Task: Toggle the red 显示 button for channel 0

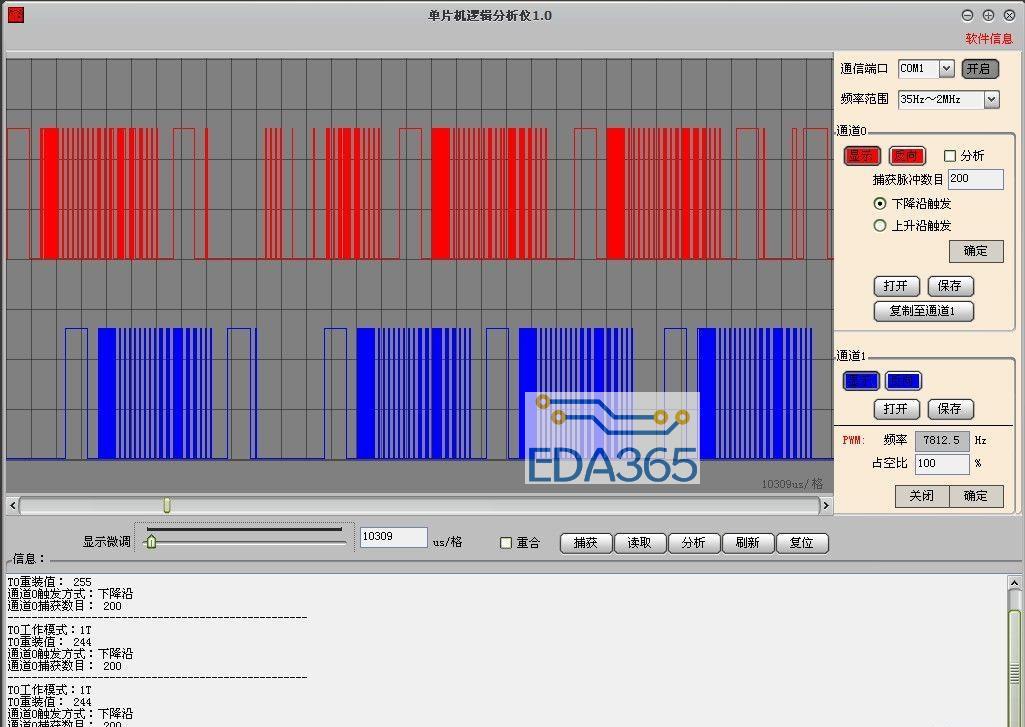Action: click(x=862, y=156)
